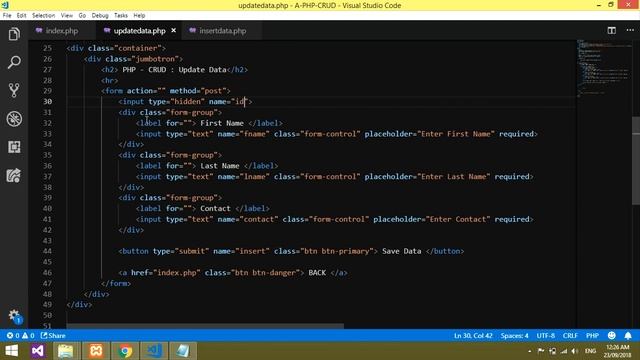Click the "jumbotron" class value
Viewport: 640px width, 360px height.
157,59
